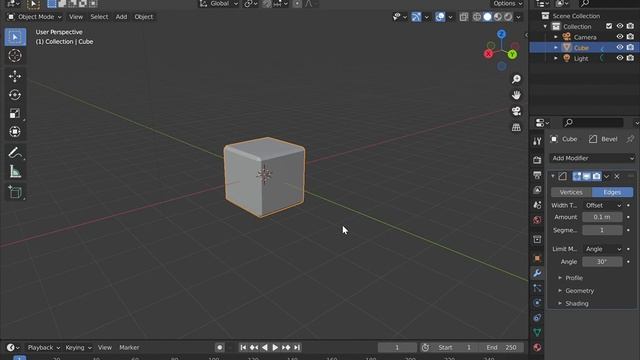640x360 pixels.
Task: Open the Render properties tab
Action: [537, 160]
